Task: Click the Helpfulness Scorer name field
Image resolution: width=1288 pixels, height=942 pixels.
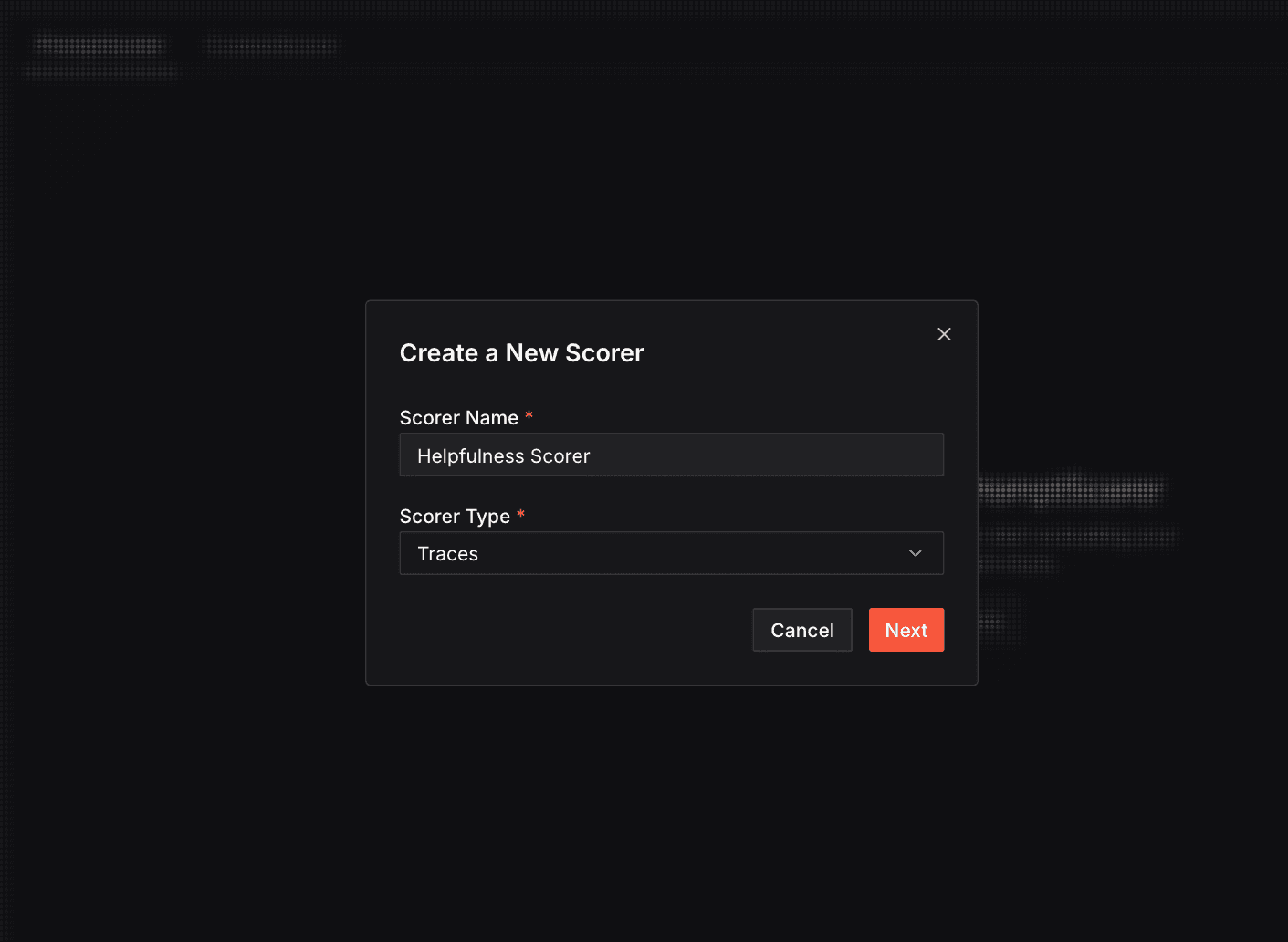Action: coord(671,455)
